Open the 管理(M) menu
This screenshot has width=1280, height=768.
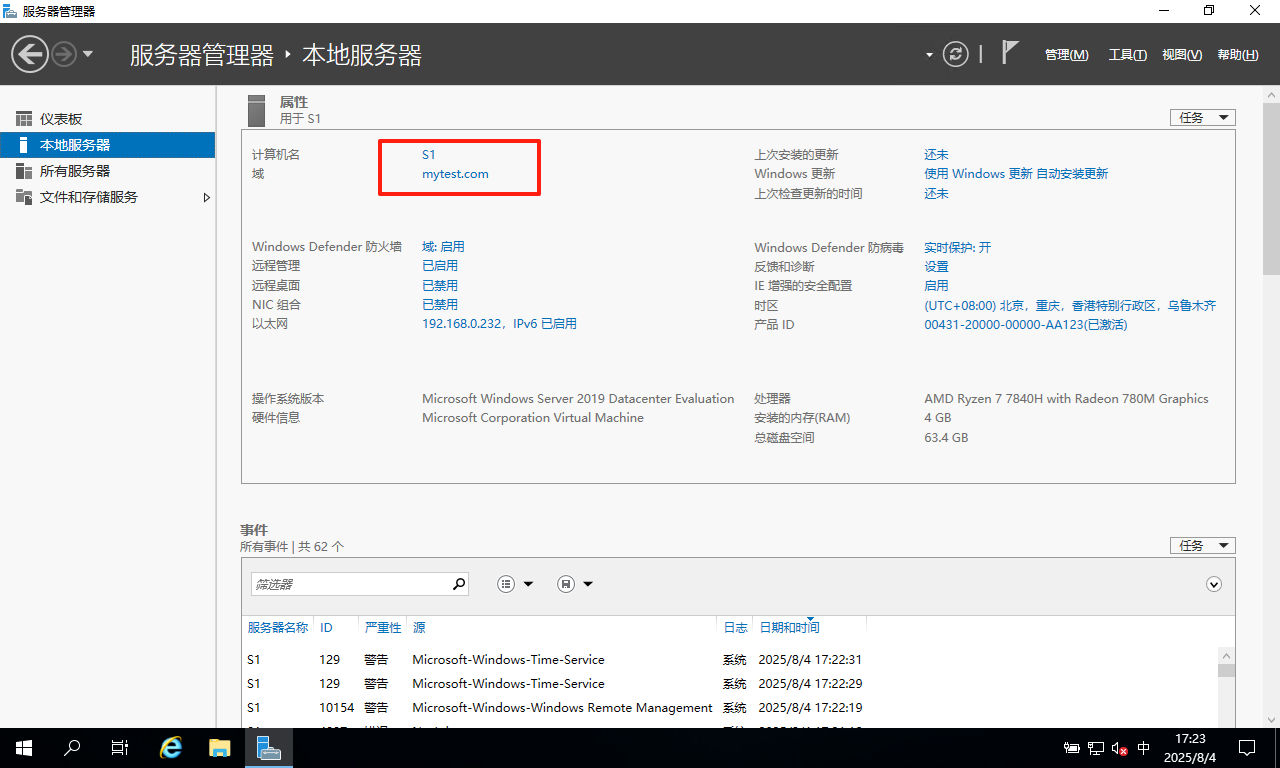pyautogui.click(x=1066, y=55)
